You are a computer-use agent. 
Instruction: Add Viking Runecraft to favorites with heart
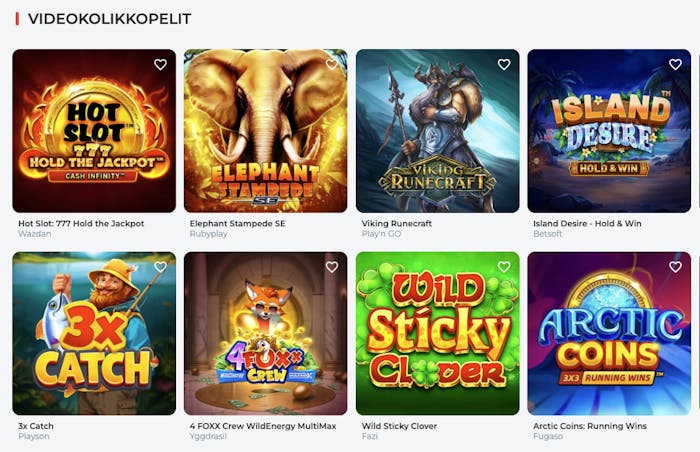[x=504, y=64]
